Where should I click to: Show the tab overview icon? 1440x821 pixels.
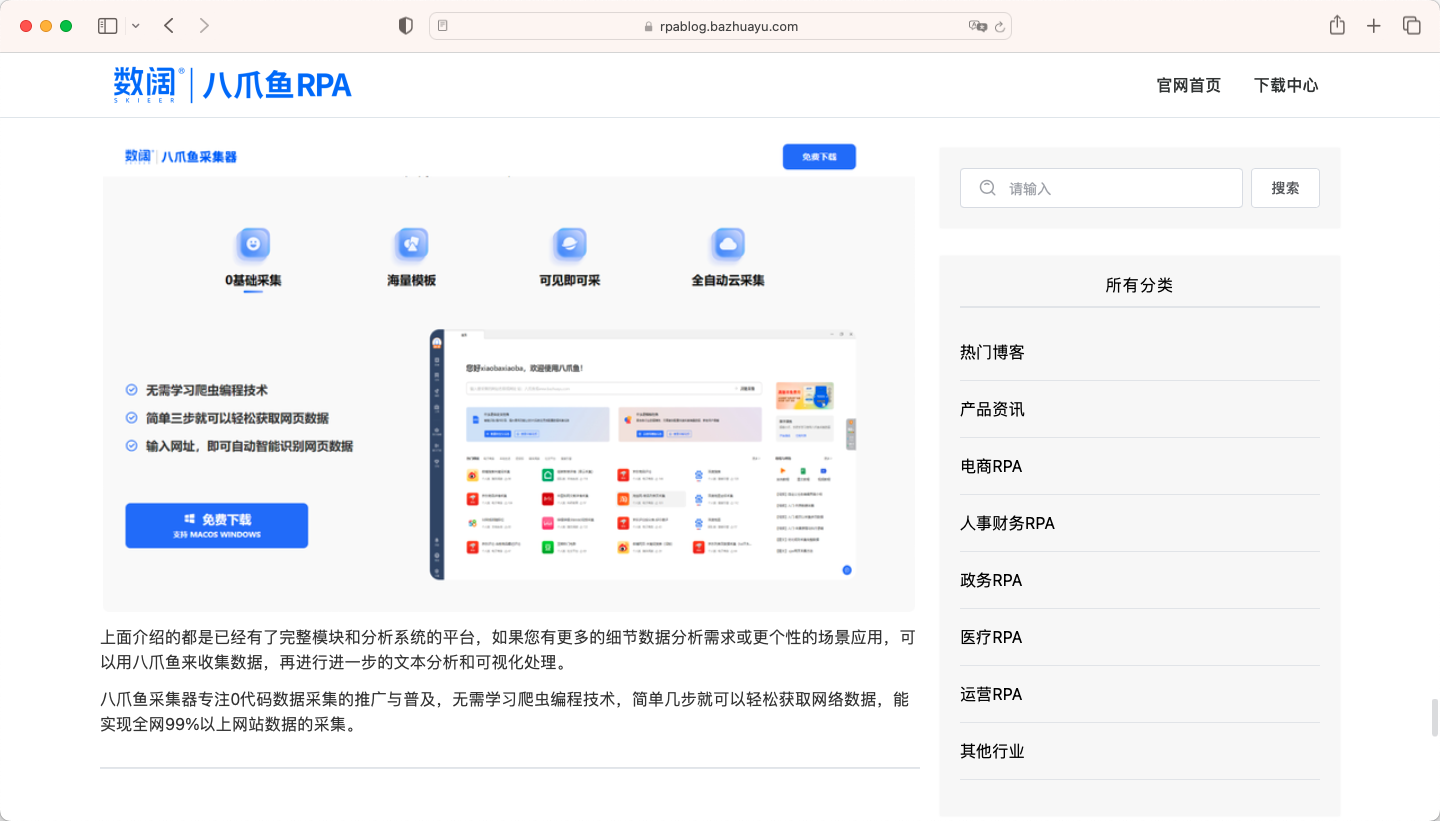coord(1411,26)
